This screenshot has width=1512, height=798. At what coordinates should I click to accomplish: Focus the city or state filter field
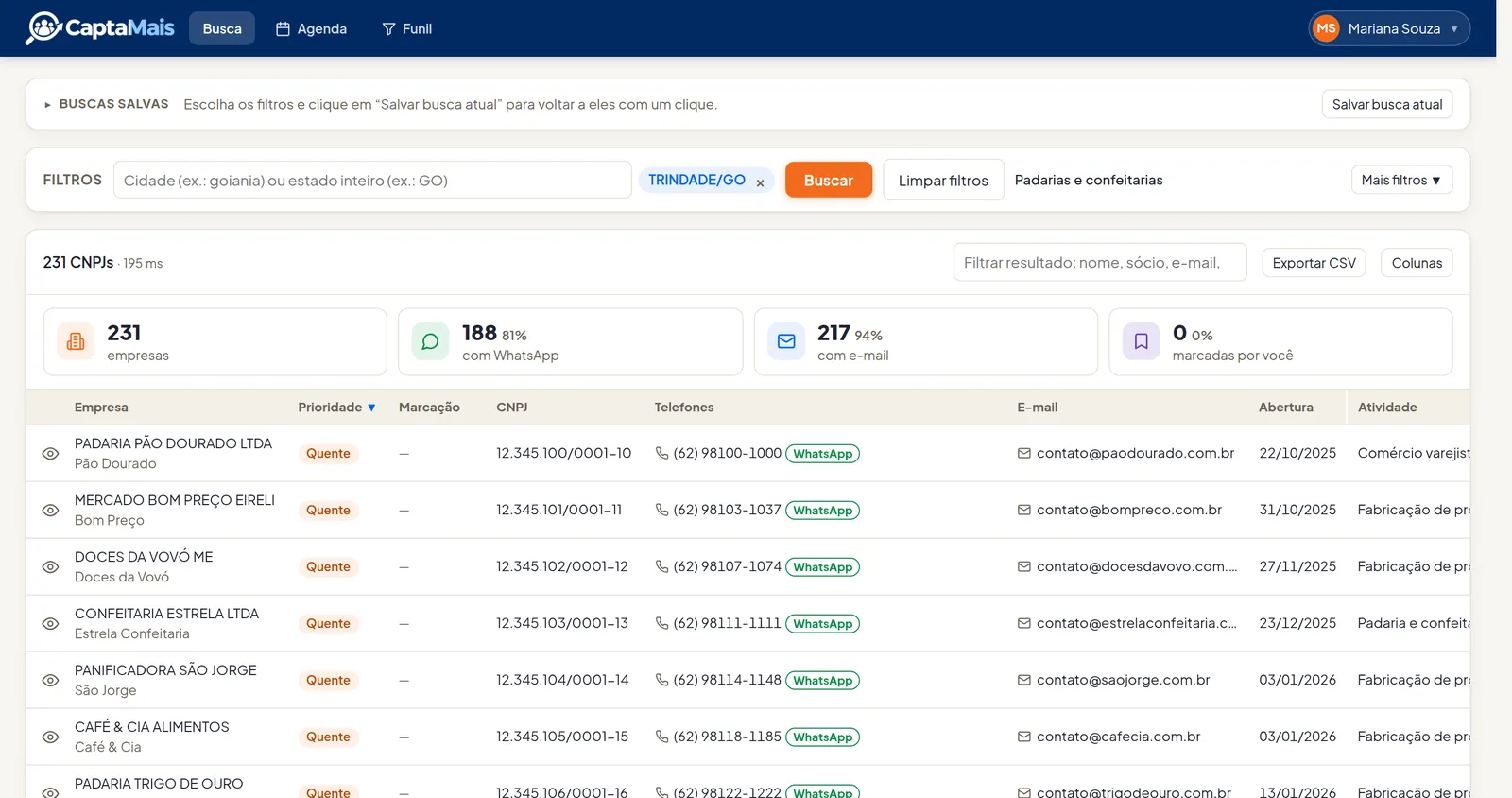(372, 180)
